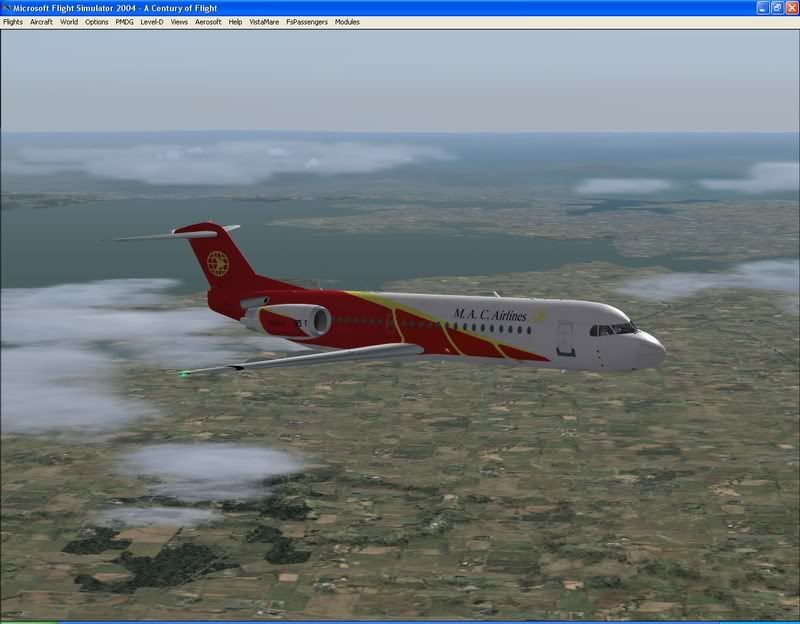
Task: Expand the FsPassengers menu
Action: coord(307,21)
